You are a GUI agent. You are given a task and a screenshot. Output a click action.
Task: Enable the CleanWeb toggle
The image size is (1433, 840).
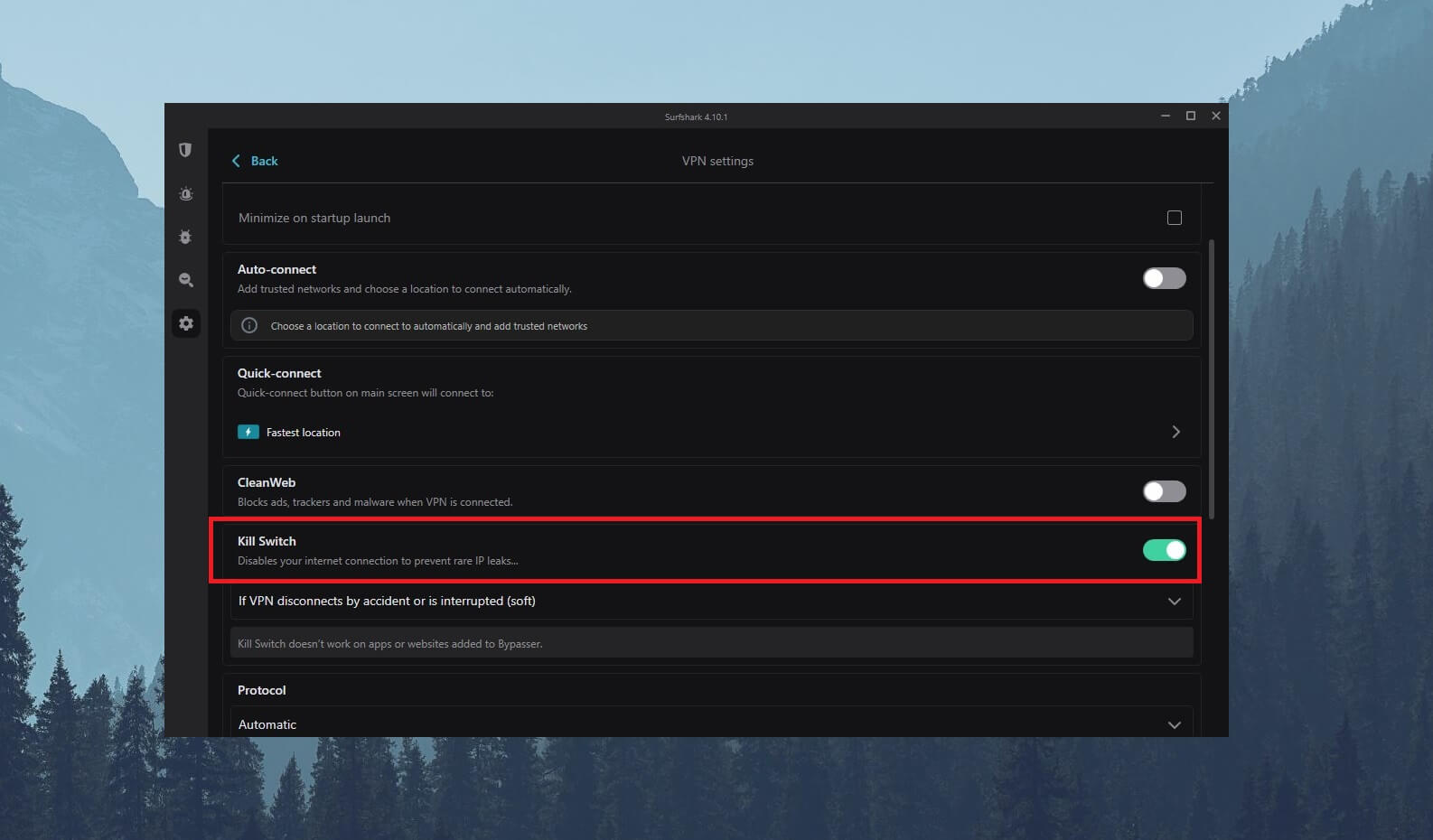pyautogui.click(x=1165, y=491)
